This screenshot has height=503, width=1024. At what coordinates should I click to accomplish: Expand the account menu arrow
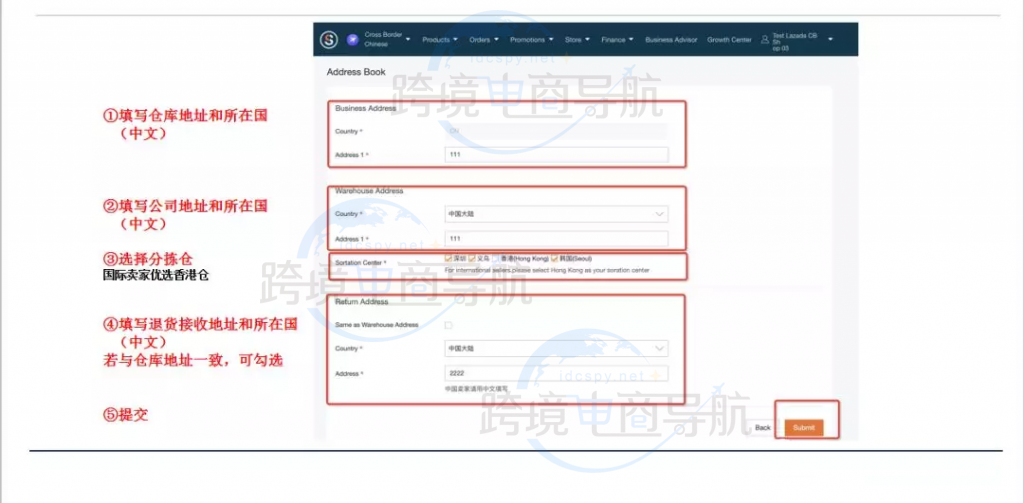830,40
